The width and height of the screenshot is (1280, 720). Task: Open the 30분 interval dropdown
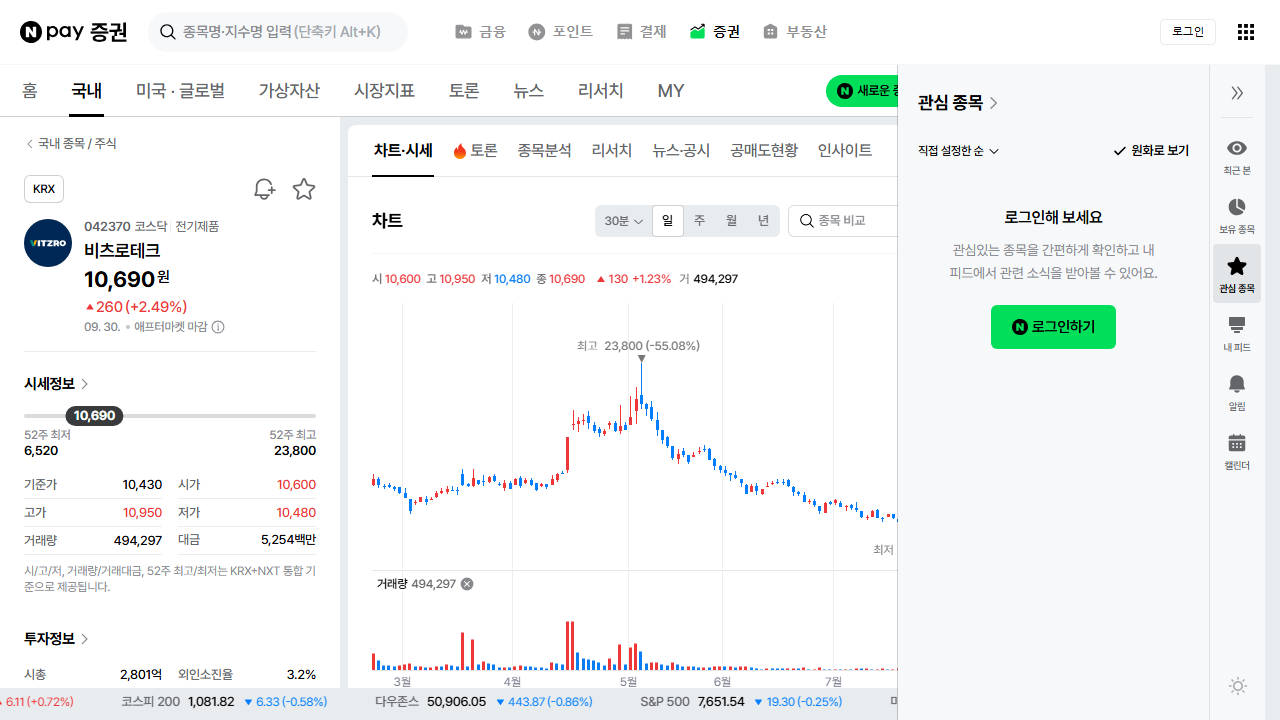click(x=623, y=221)
